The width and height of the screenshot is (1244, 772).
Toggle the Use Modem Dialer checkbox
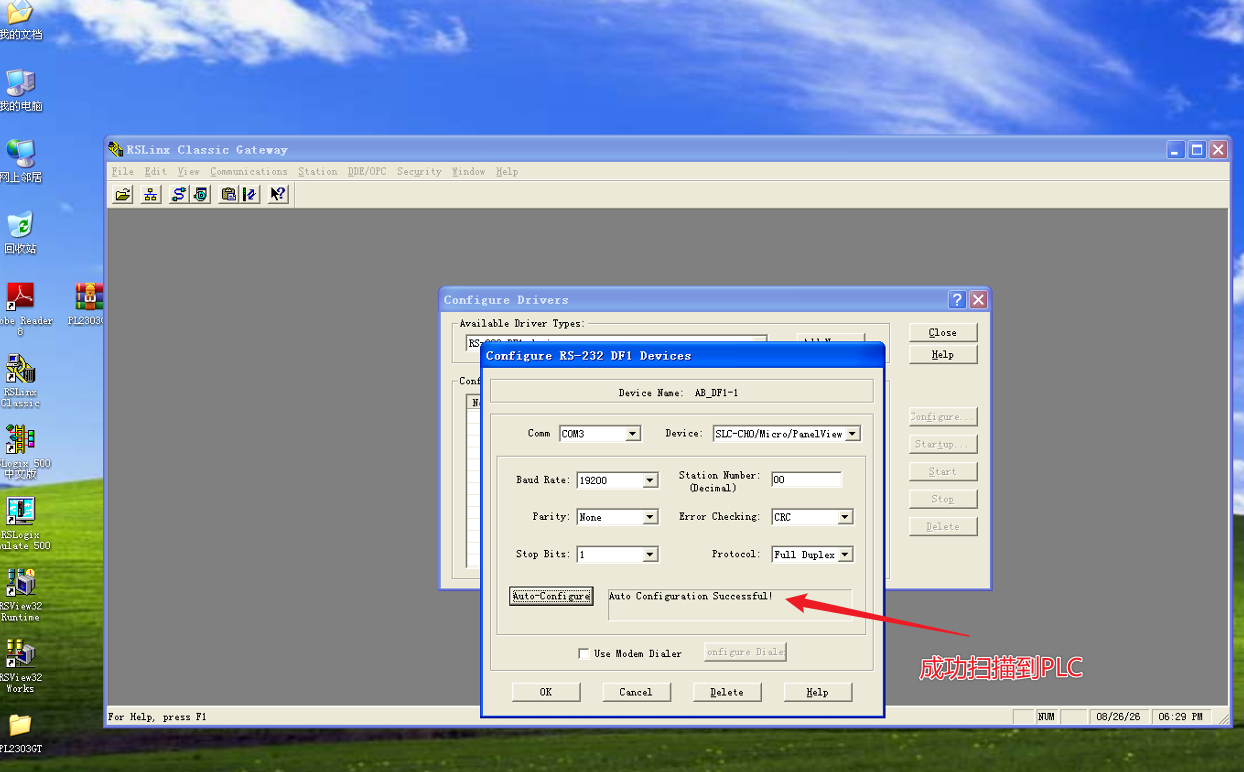tap(584, 654)
